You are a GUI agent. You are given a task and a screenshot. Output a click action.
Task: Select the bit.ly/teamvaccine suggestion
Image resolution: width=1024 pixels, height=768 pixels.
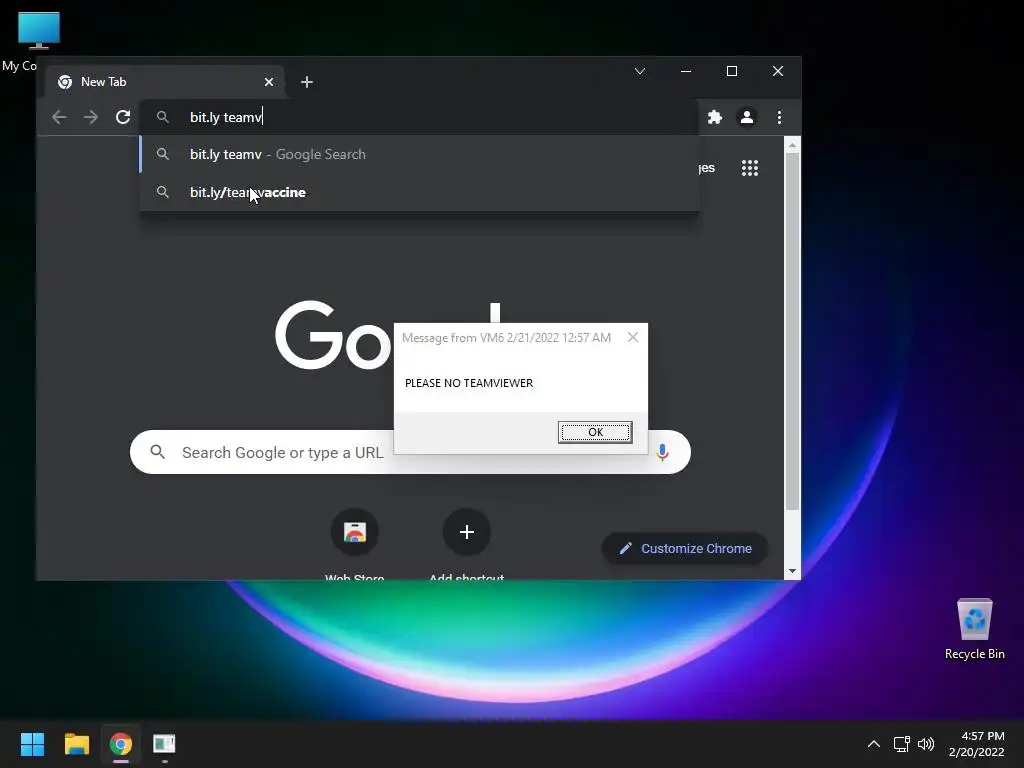tap(419, 193)
